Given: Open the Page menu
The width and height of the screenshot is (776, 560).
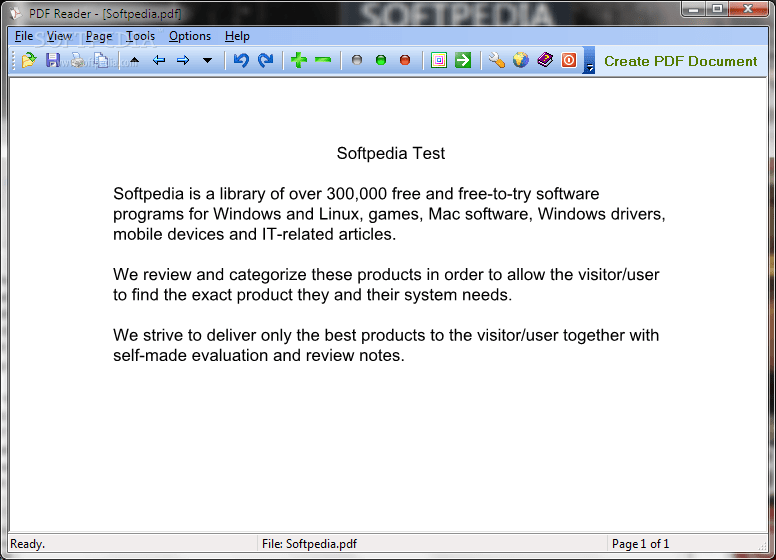Looking at the screenshot, I should pyautogui.click(x=99, y=36).
